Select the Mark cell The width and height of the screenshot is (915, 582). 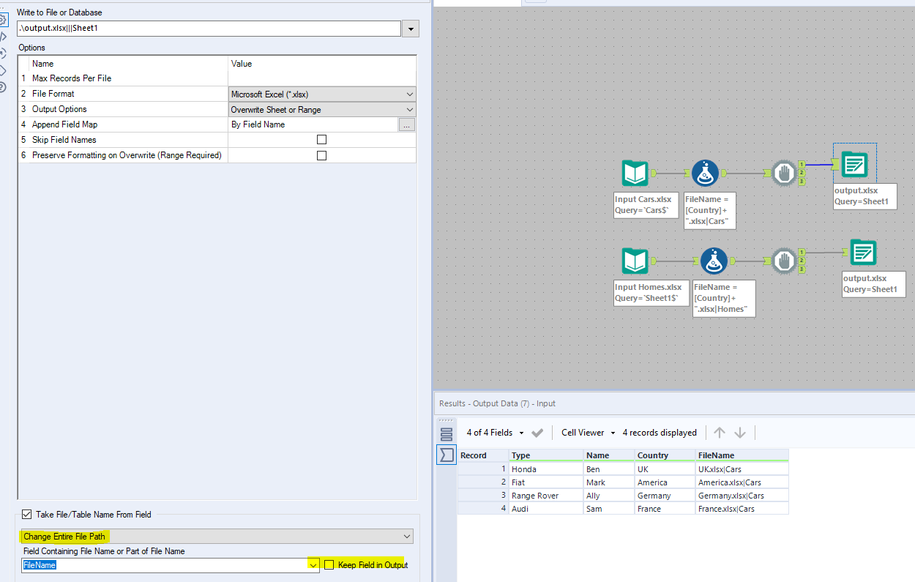coord(609,482)
